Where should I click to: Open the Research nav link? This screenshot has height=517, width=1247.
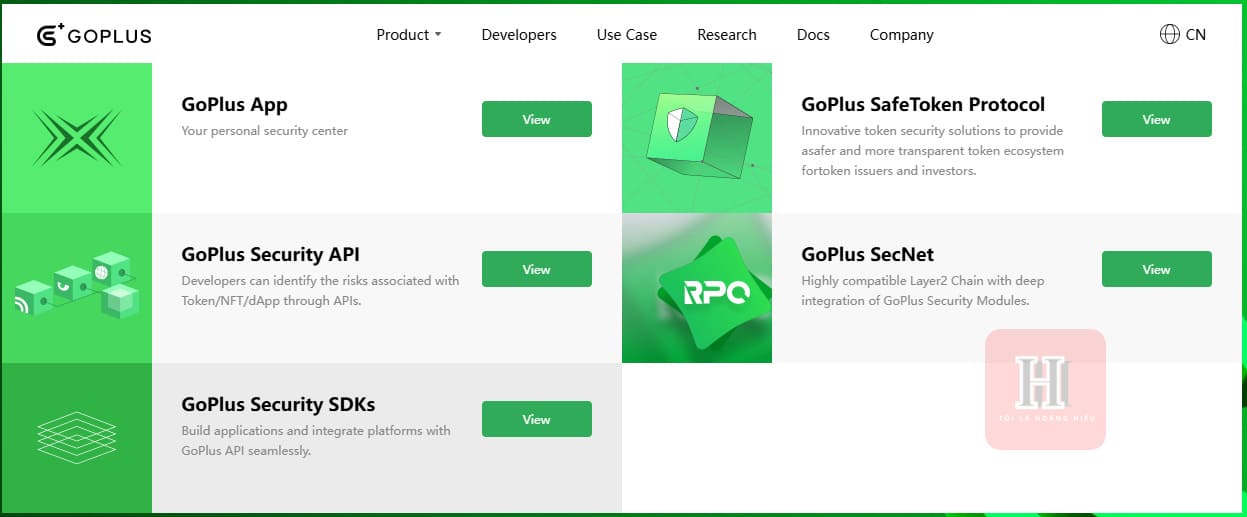click(727, 35)
